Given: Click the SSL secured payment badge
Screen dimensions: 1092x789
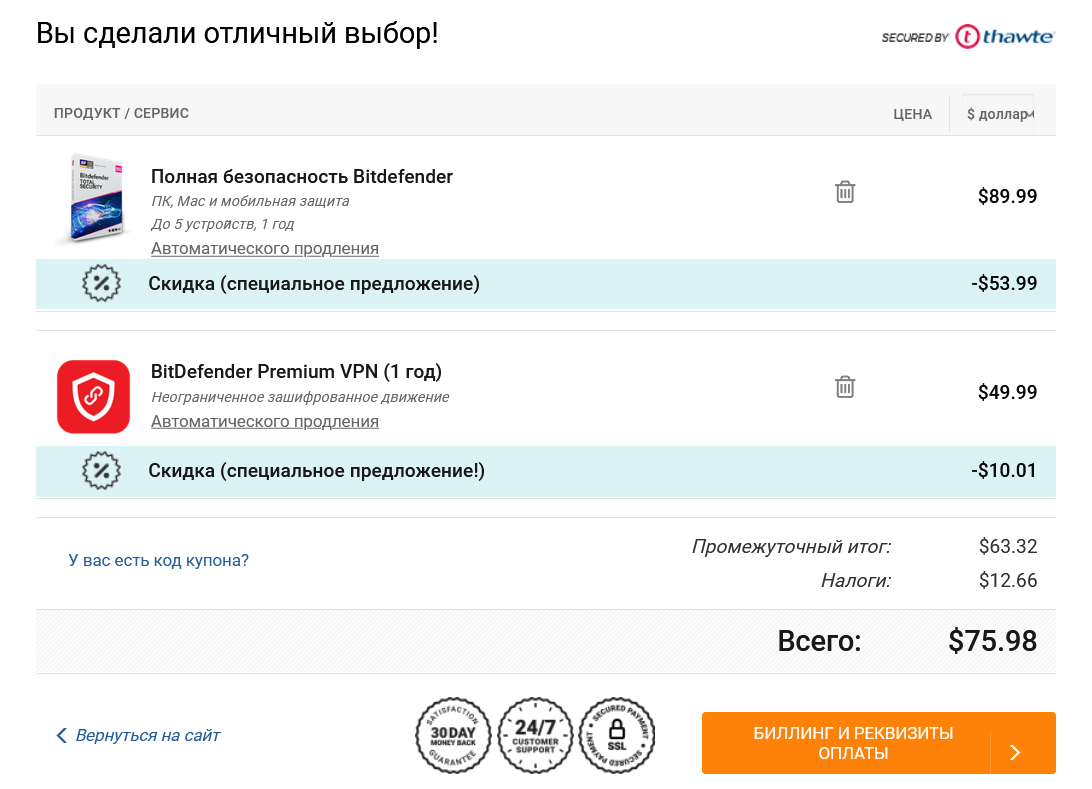Looking at the screenshot, I should pos(616,735).
